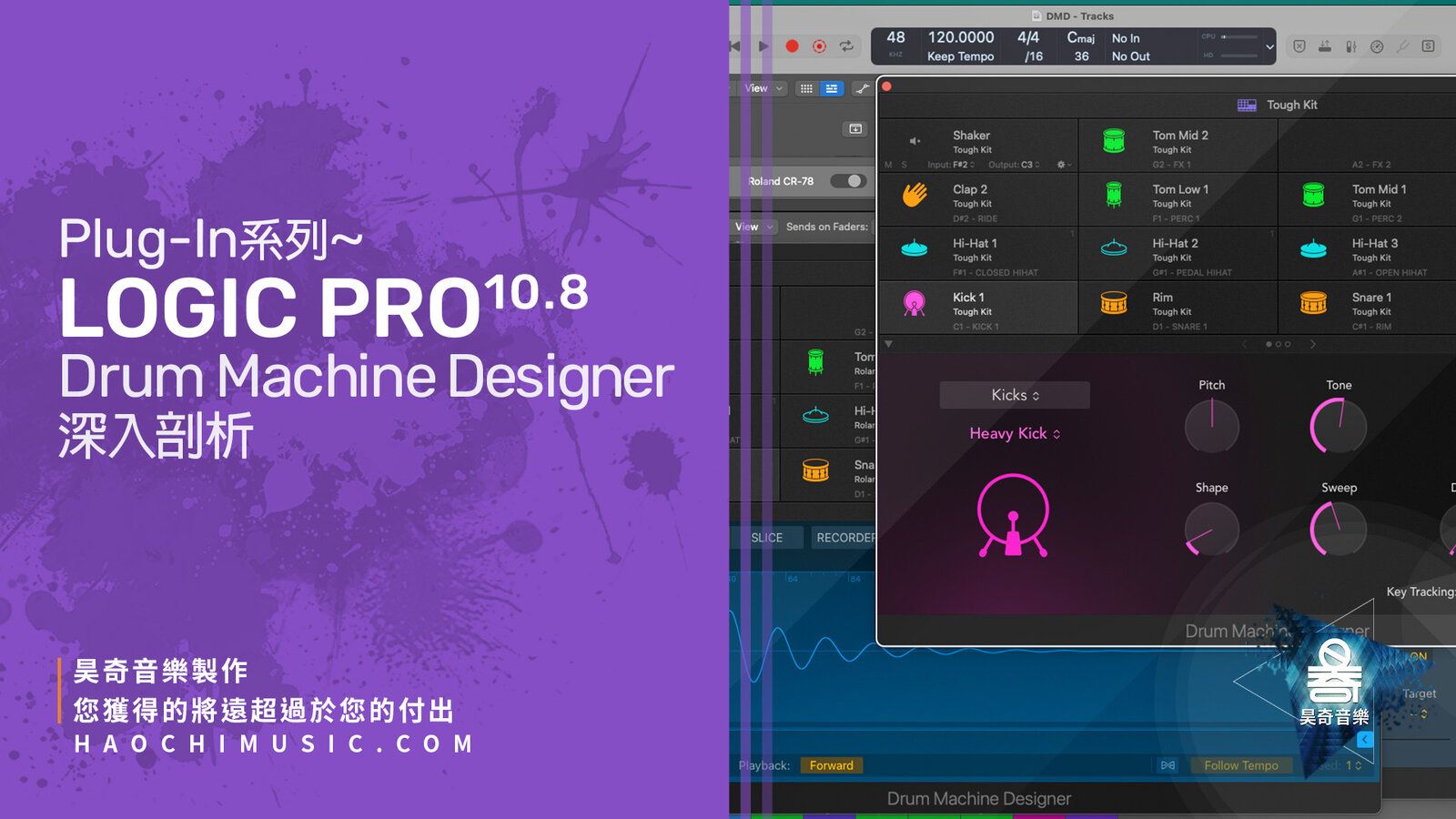The image size is (1456, 819).
Task: Select the Snare 1 drum icon
Action: (1313, 303)
